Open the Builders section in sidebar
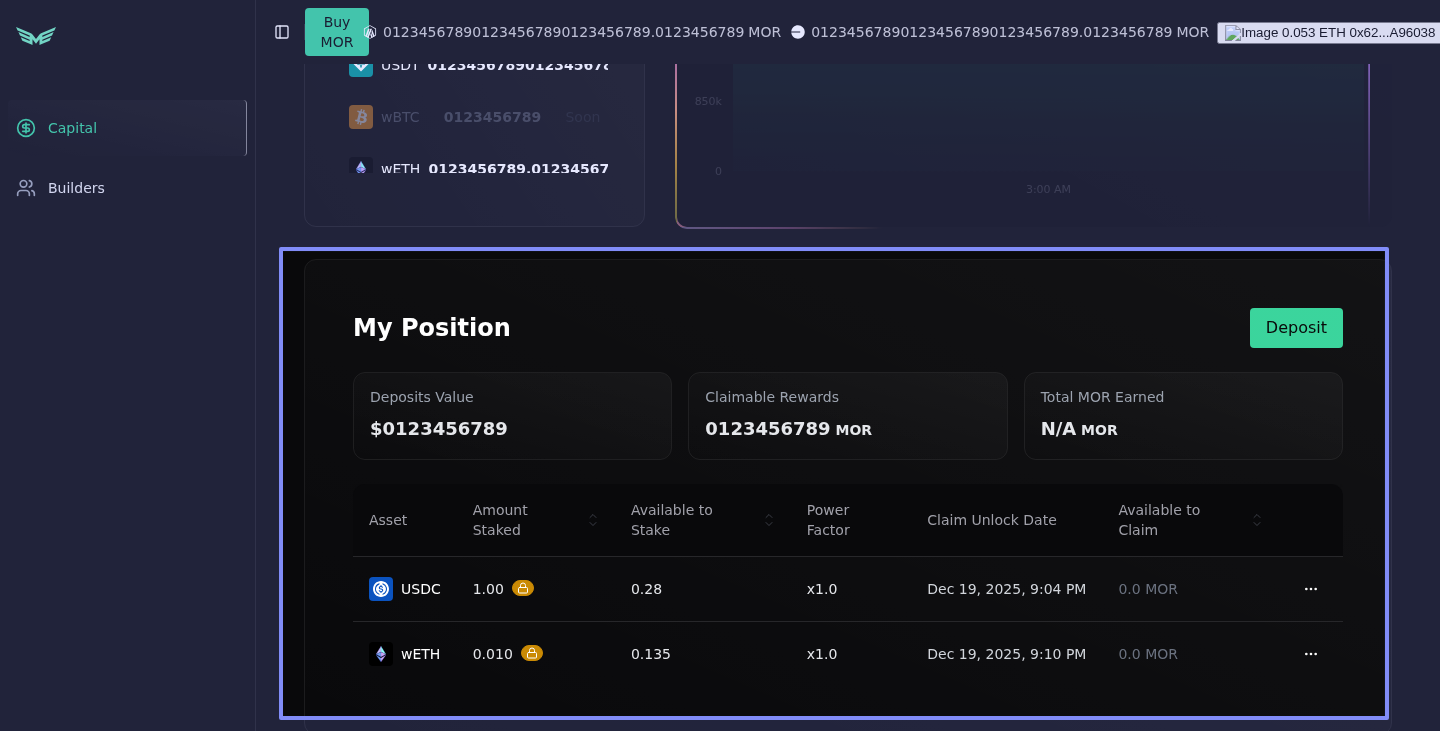The width and height of the screenshot is (1440, 731). point(76,188)
